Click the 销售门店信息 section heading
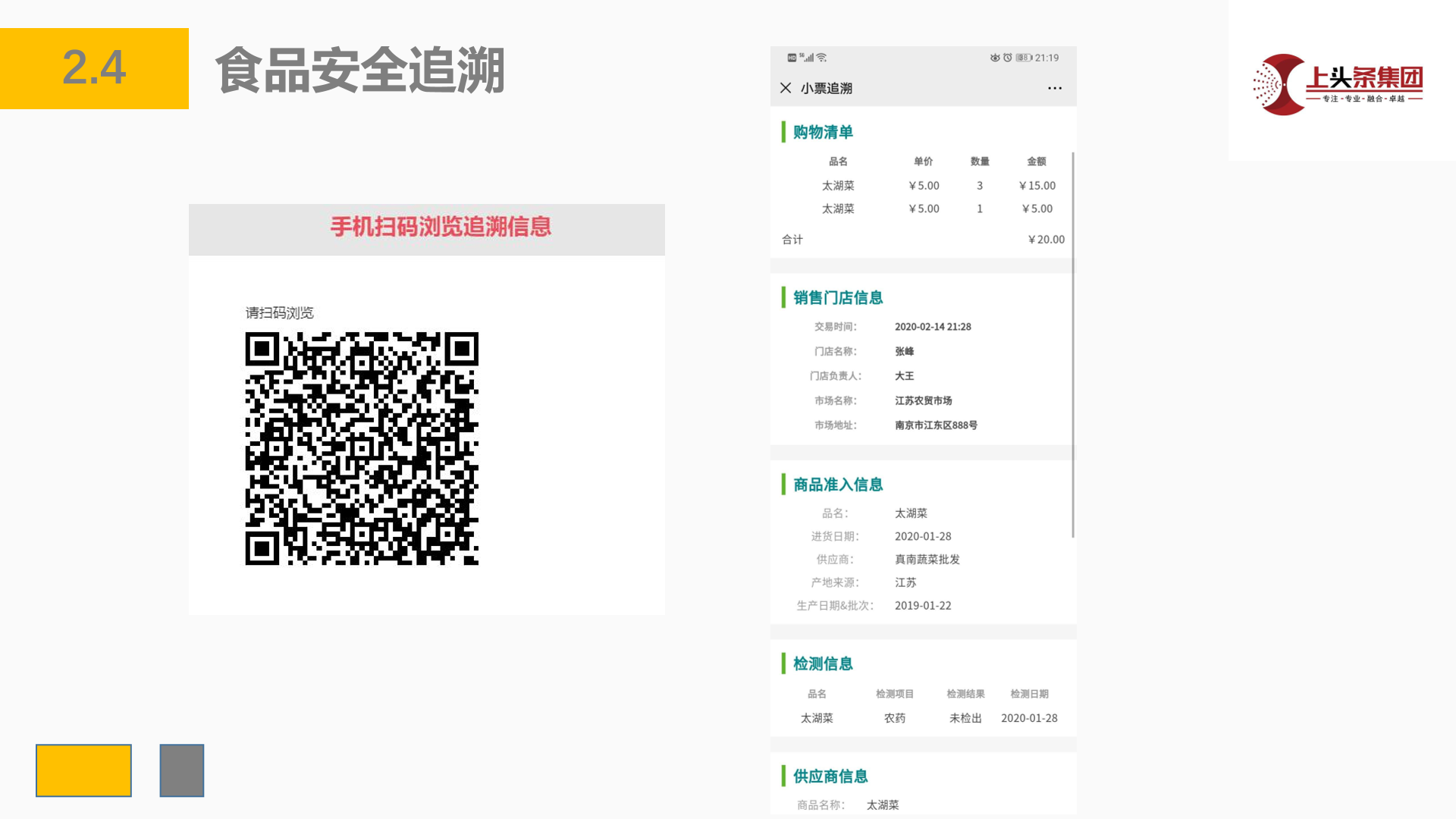This screenshot has height=819, width=1456. click(x=838, y=297)
